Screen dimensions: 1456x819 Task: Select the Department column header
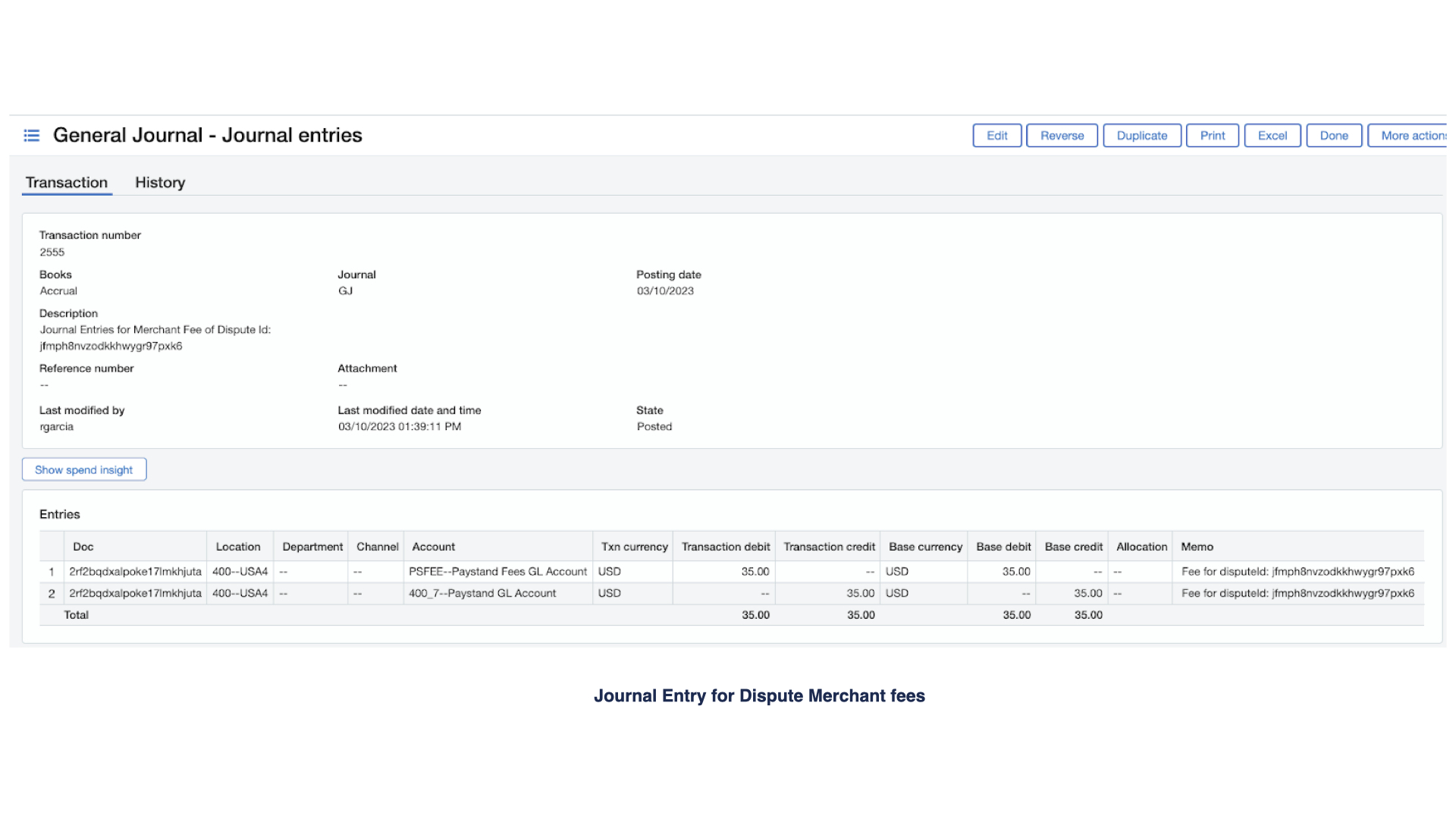pos(312,547)
